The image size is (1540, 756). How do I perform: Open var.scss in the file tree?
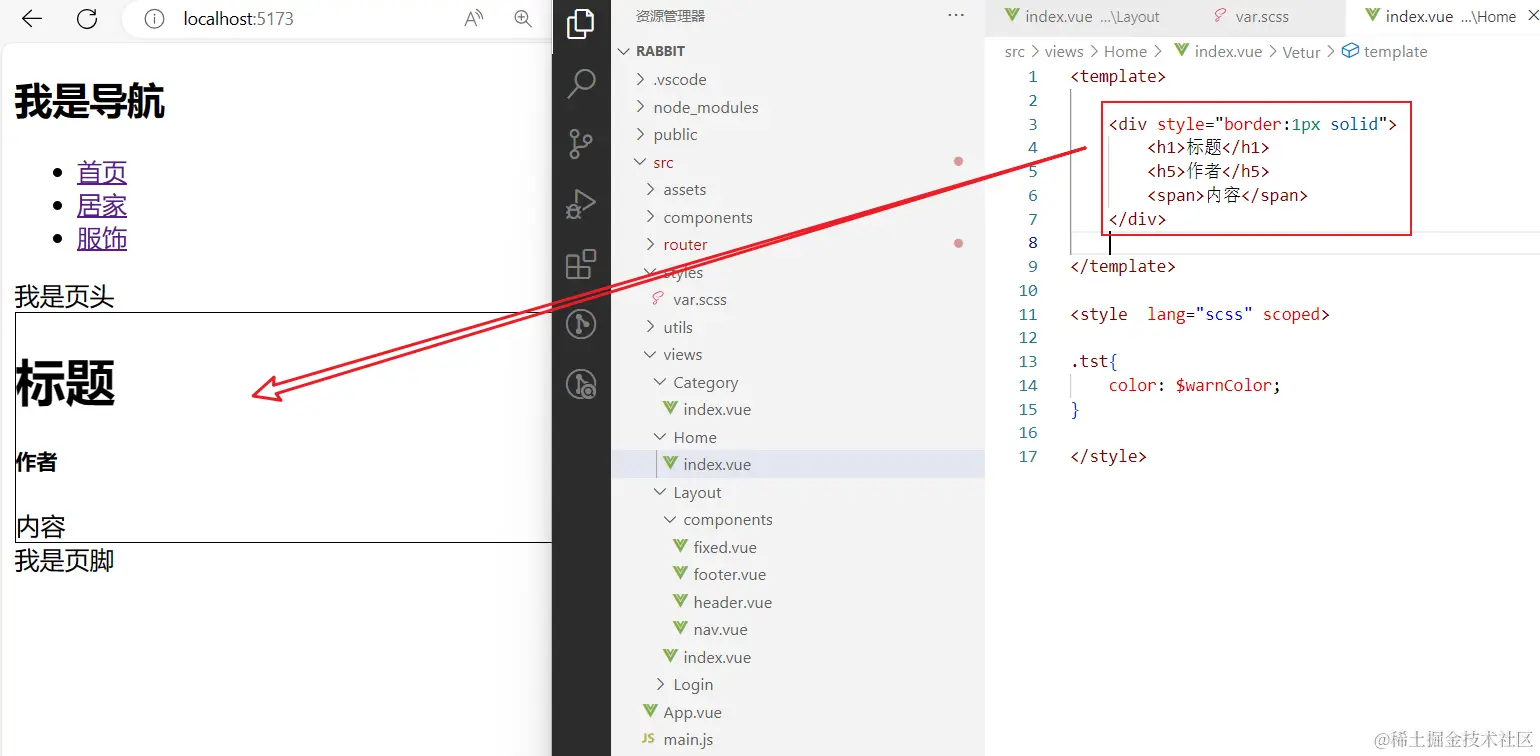tap(700, 299)
